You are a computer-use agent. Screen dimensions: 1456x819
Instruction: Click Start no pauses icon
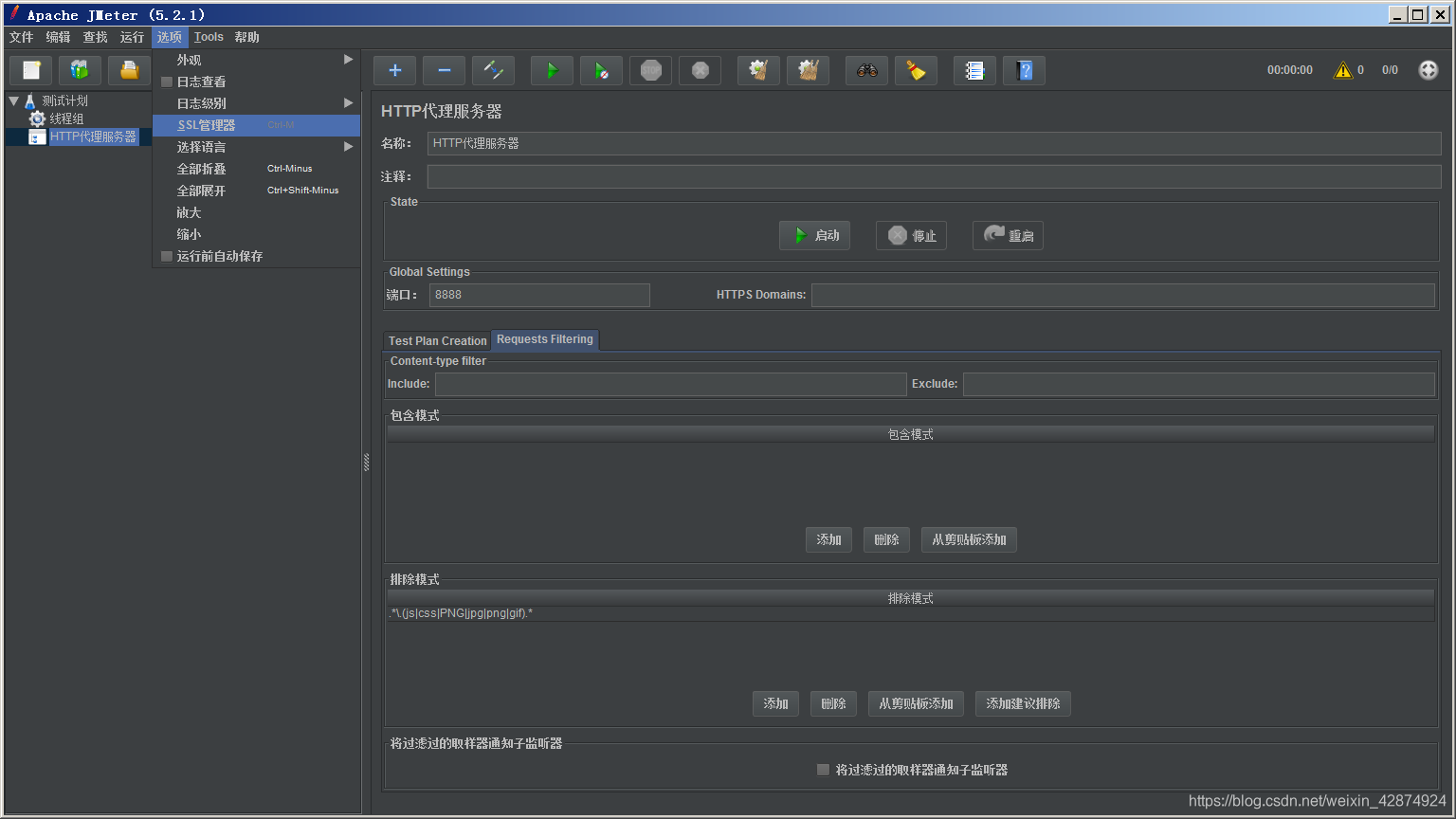601,70
